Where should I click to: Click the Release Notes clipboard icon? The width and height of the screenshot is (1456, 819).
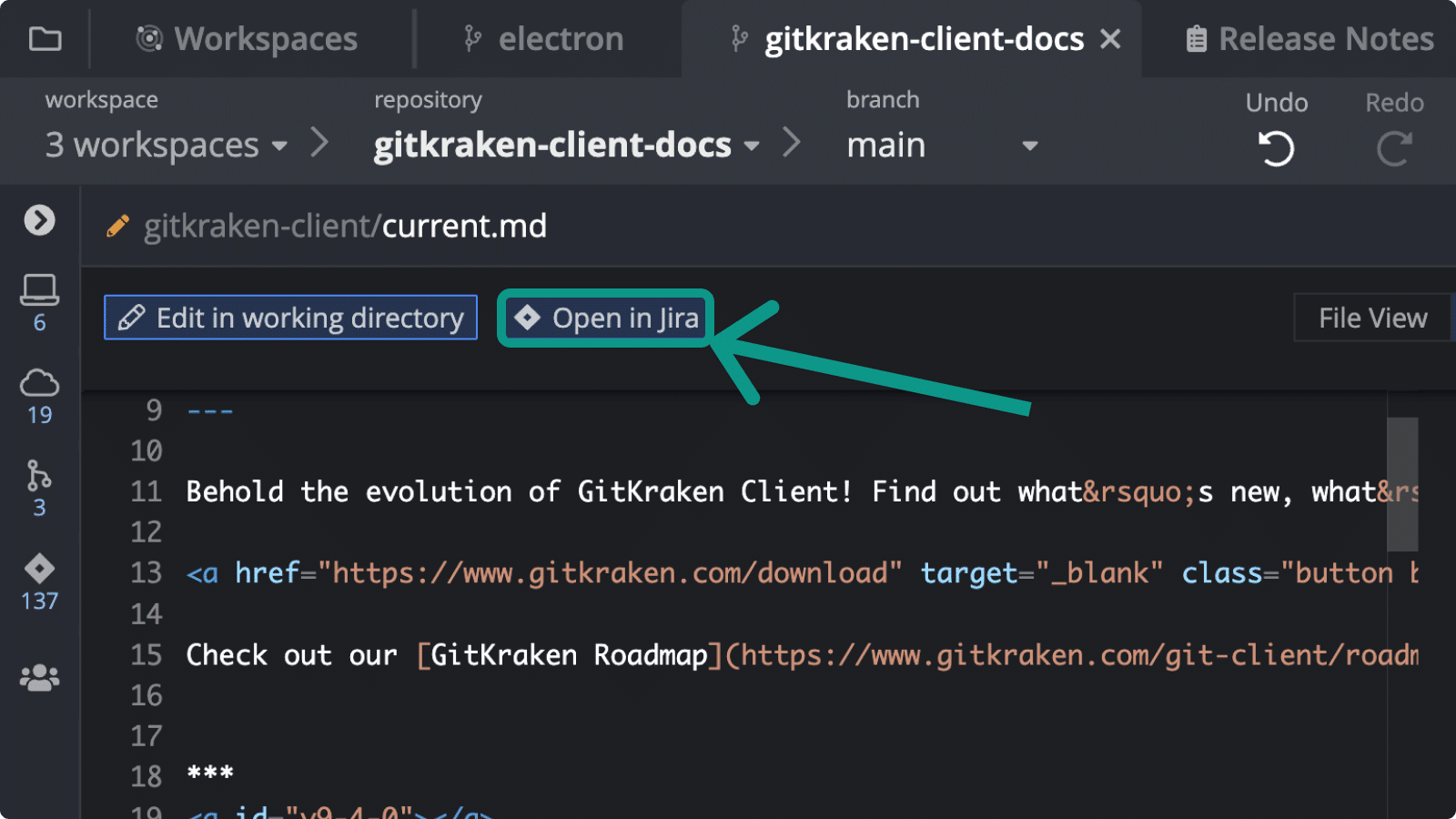tap(1197, 39)
